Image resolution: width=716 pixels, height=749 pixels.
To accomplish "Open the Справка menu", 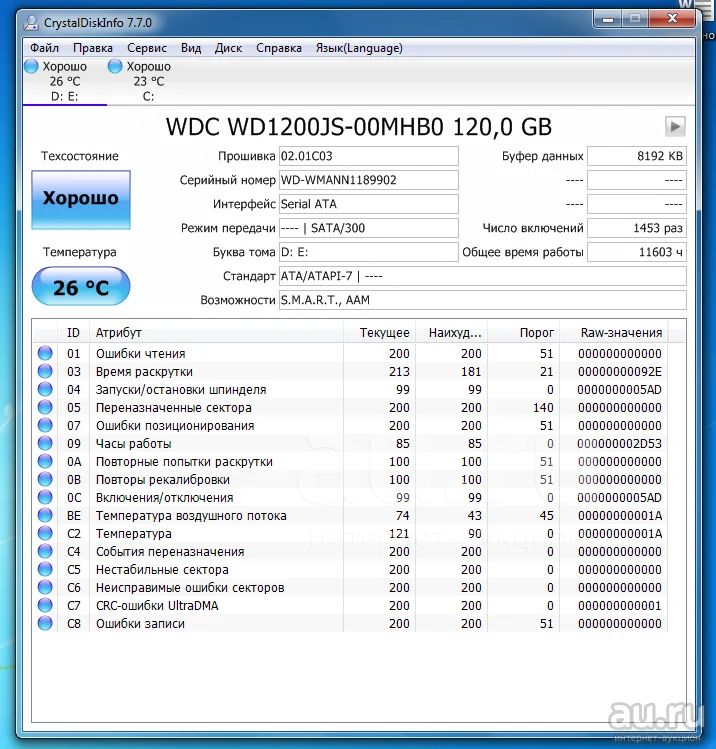I will click(x=279, y=48).
